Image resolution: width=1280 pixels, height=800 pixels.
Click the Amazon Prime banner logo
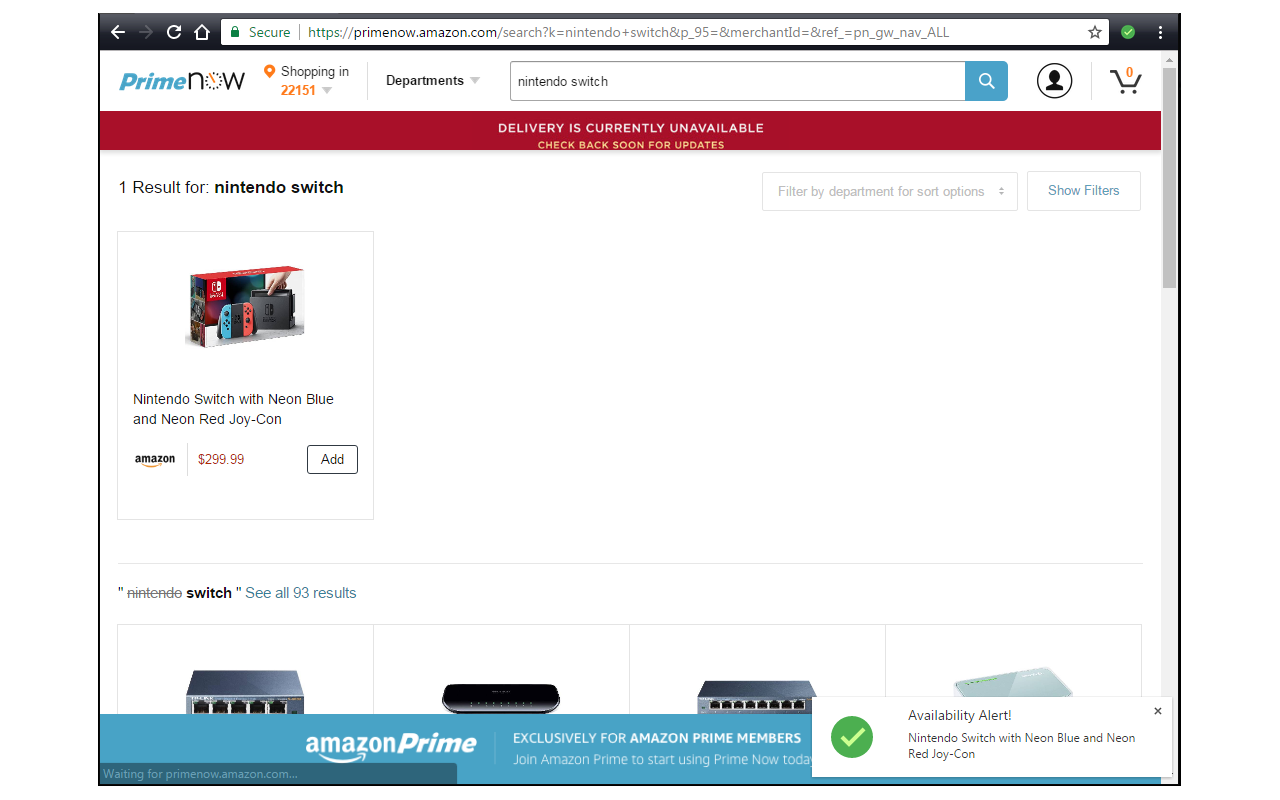coord(391,746)
